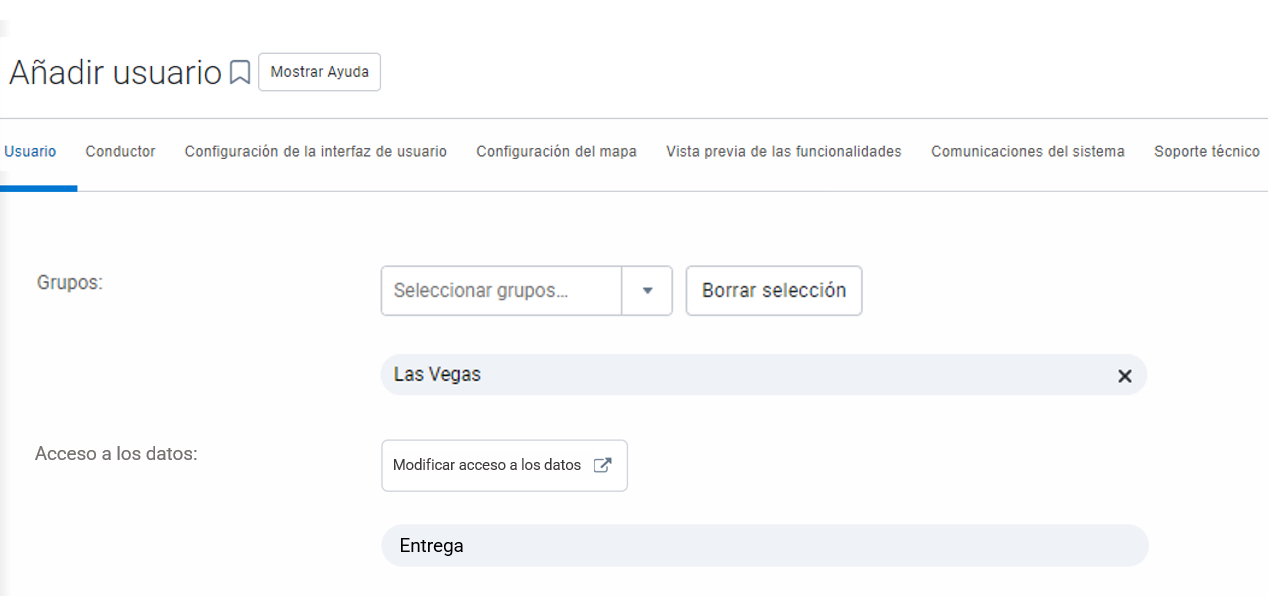Switch to the Conductor tab
Image resolution: width=1268 pixels, height=615 pixels.
120,152
